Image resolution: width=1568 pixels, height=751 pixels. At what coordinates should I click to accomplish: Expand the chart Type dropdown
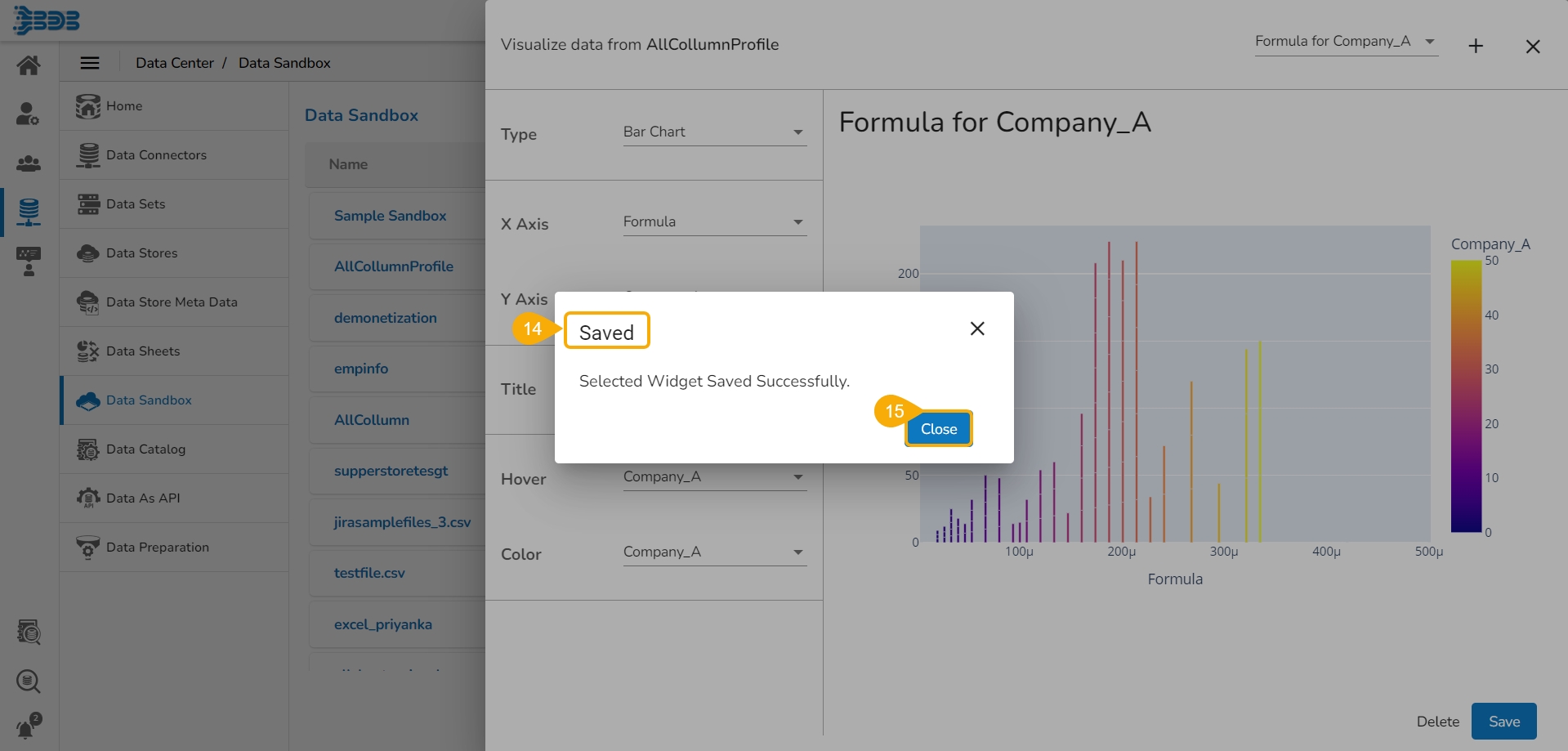coord(714,132)
